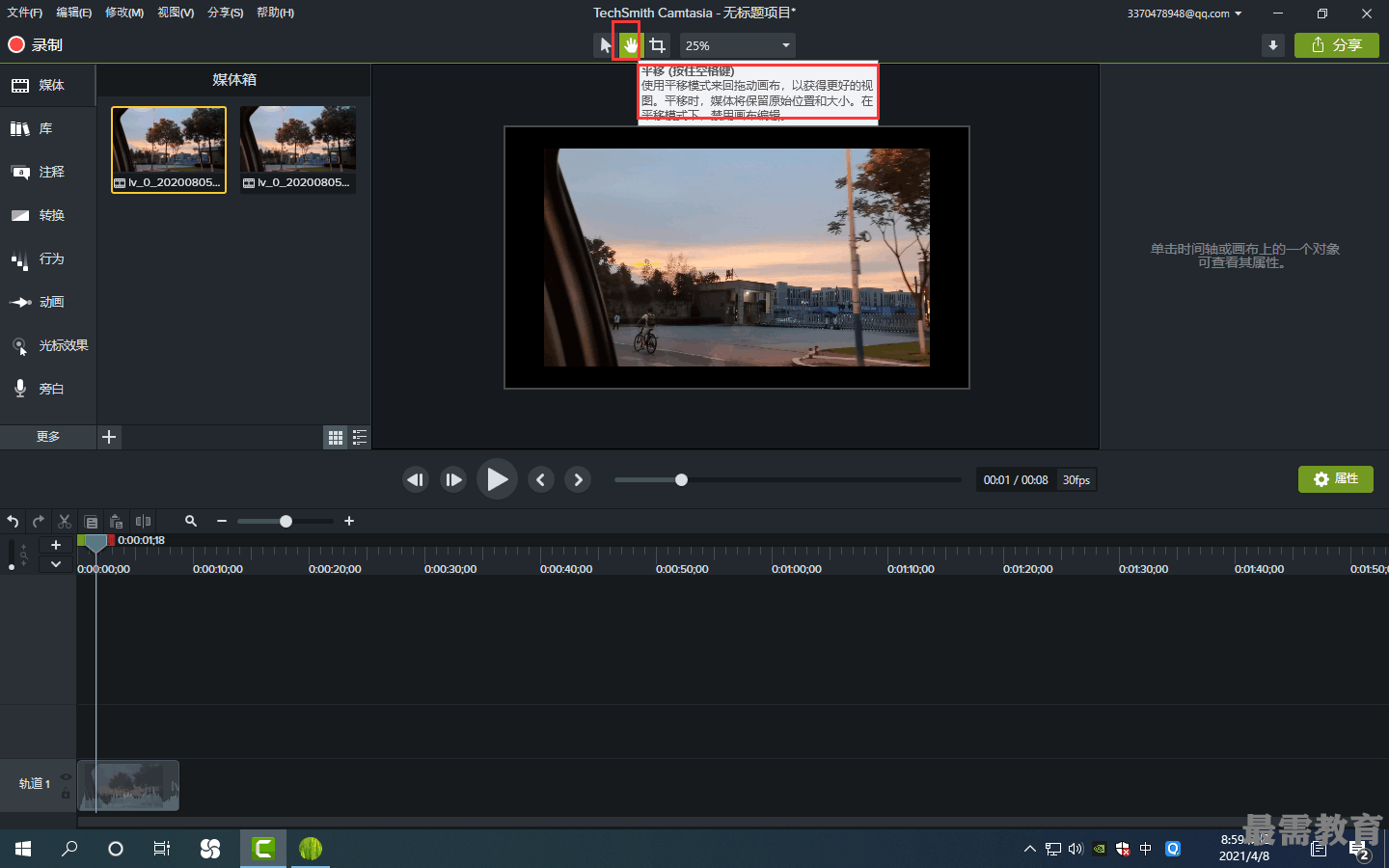Open the 转换 transitions panel
Screen dimensions: 1389x868
[48, 215]
